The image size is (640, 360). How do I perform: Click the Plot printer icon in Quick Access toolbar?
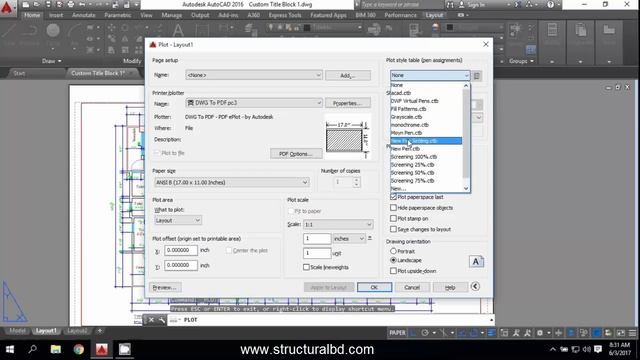71,4
